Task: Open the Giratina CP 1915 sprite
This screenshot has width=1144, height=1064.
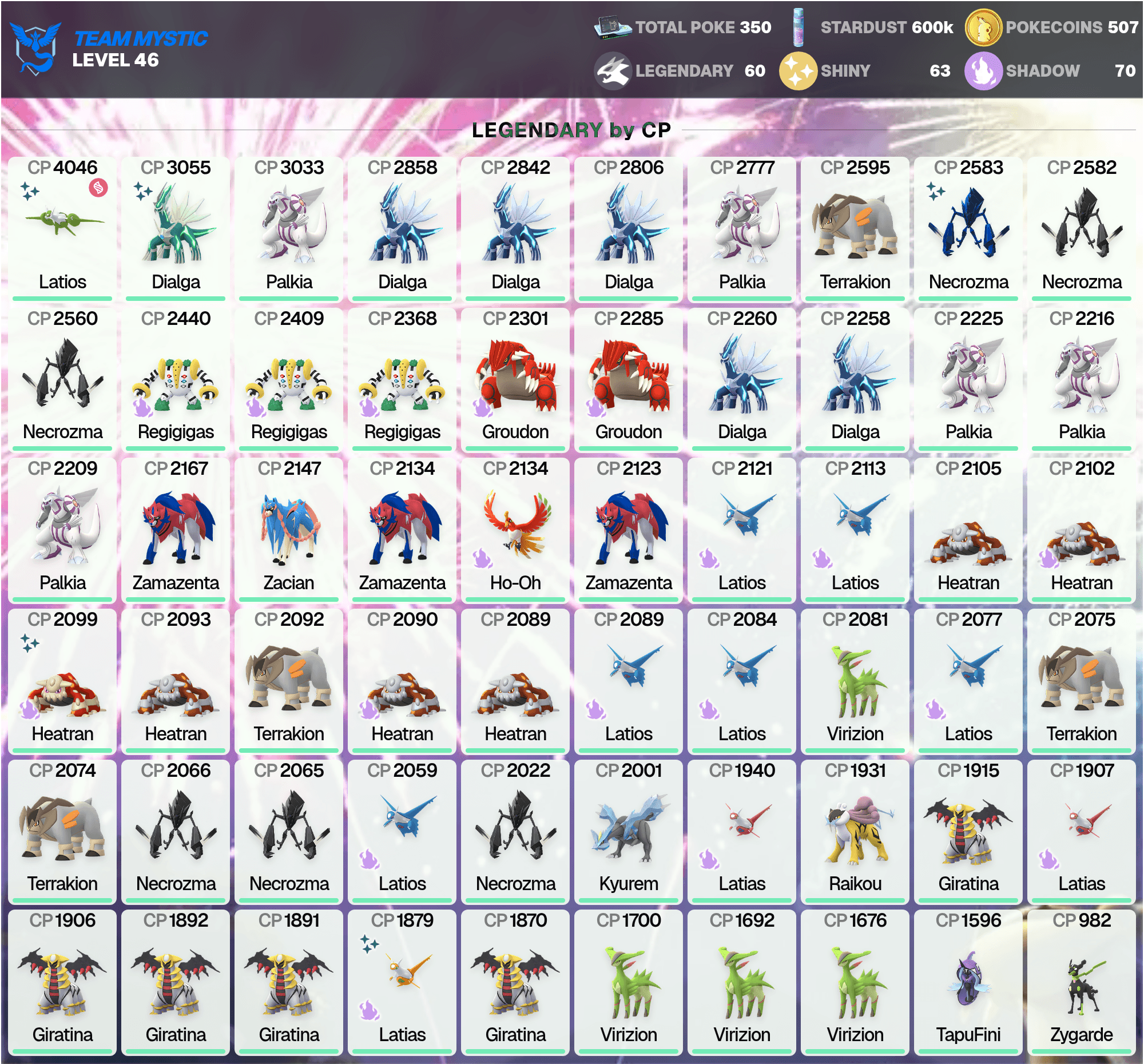Action: tap(968, 831)
